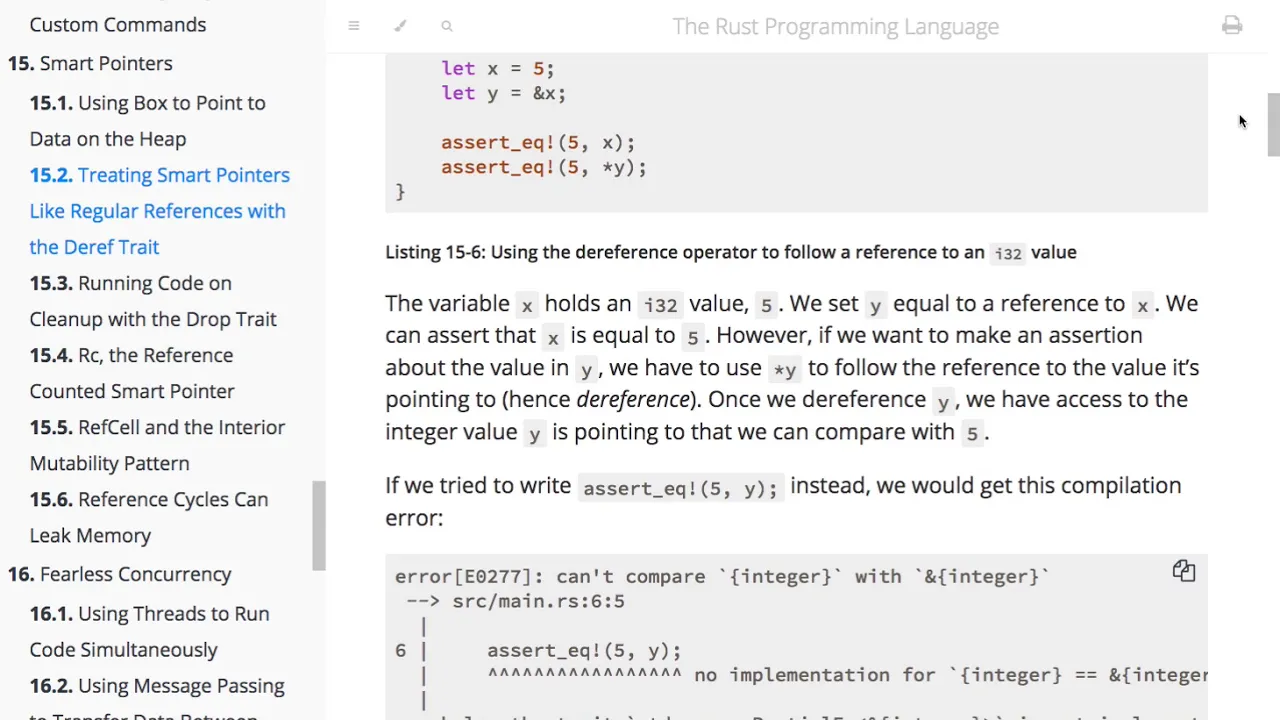Open 15.6 Reference Cycles section
Screen dimensions: 1280x720
[x=149, y=517]
